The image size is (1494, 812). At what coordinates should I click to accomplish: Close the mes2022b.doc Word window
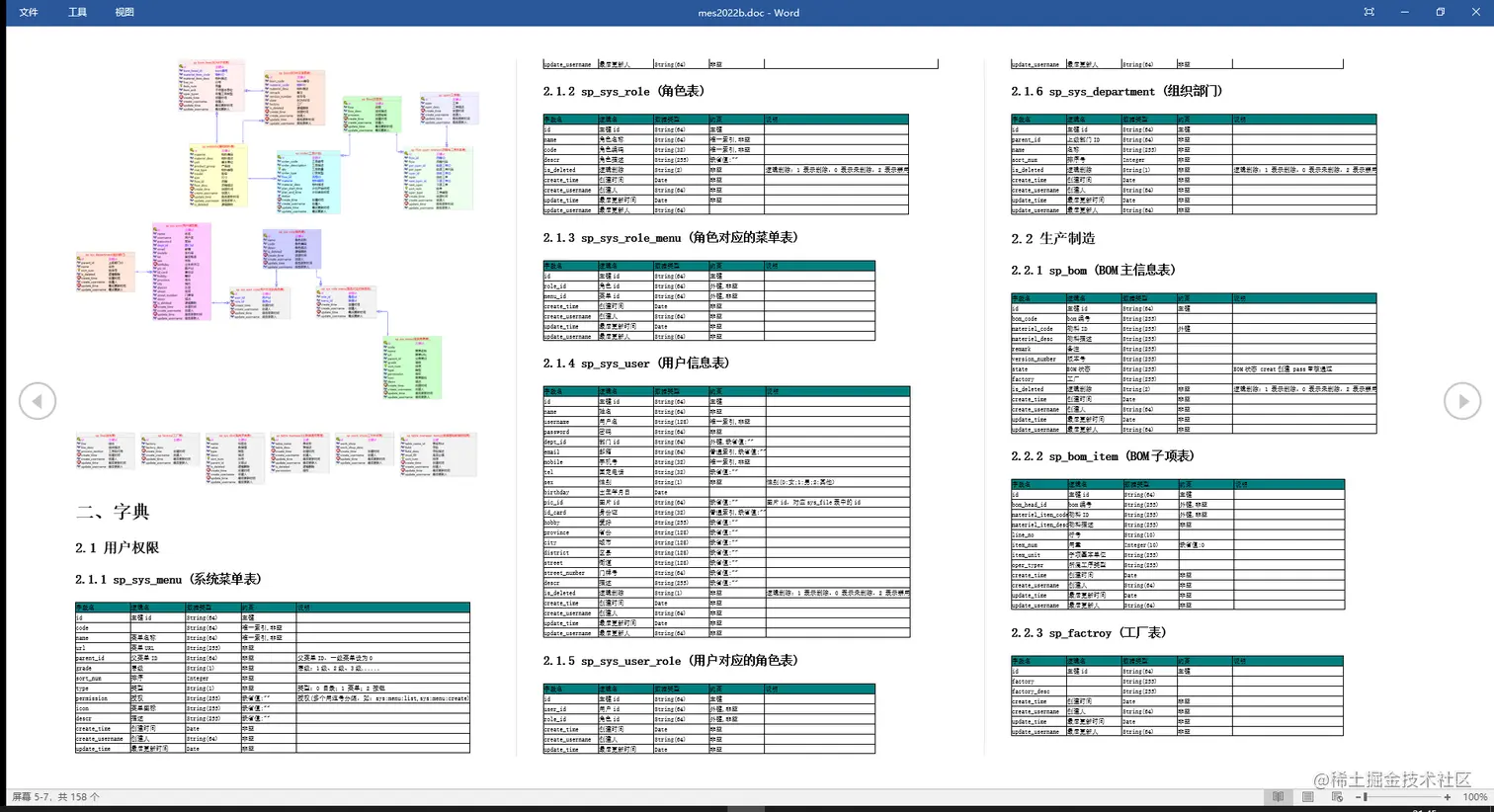click(1475, 12)
